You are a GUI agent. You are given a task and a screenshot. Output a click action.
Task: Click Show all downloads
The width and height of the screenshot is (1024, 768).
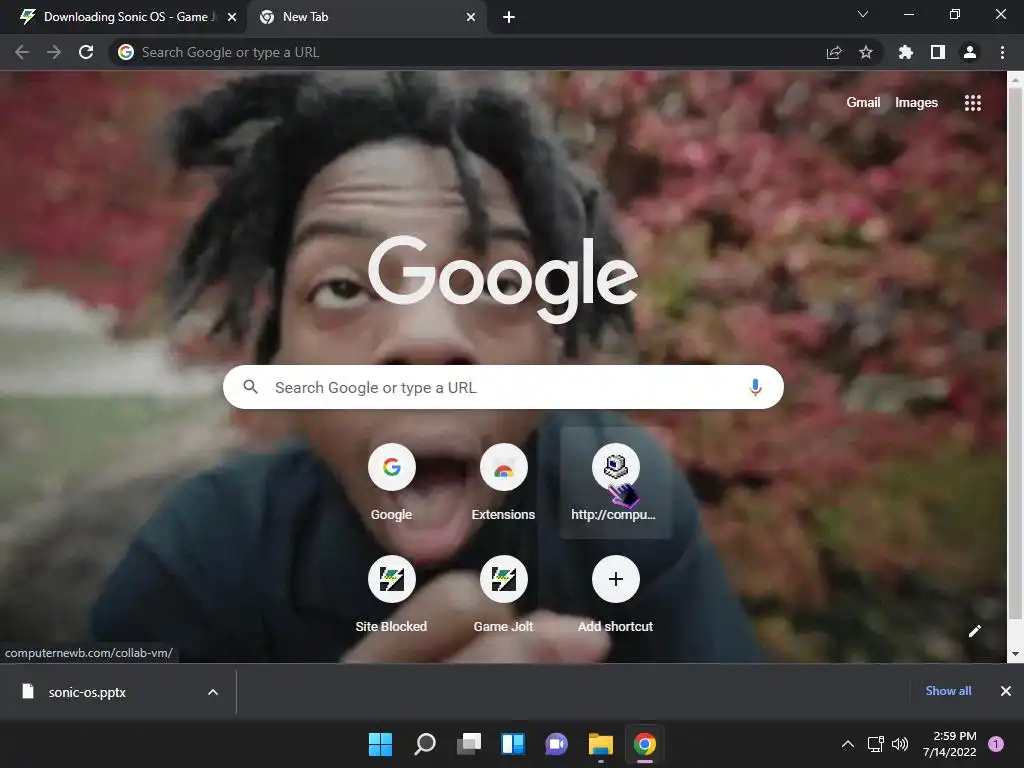(x=948, y=691)
